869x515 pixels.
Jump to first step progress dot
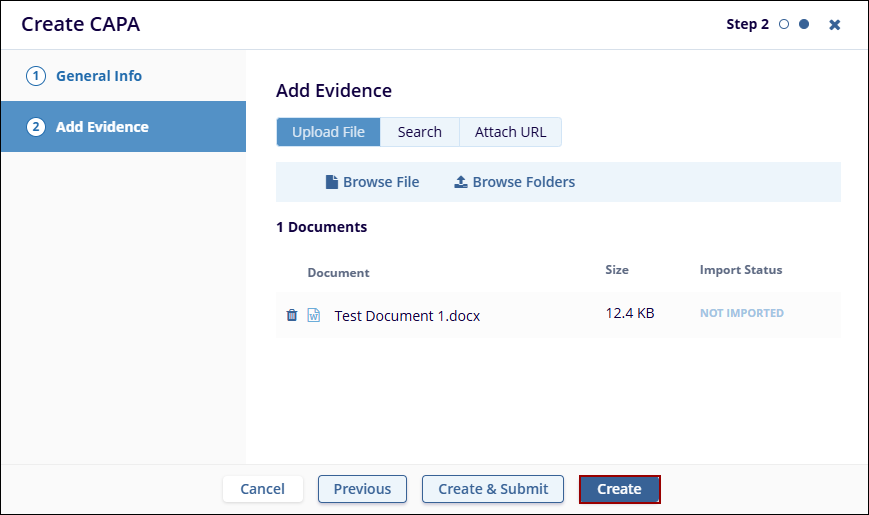point(785,25)
